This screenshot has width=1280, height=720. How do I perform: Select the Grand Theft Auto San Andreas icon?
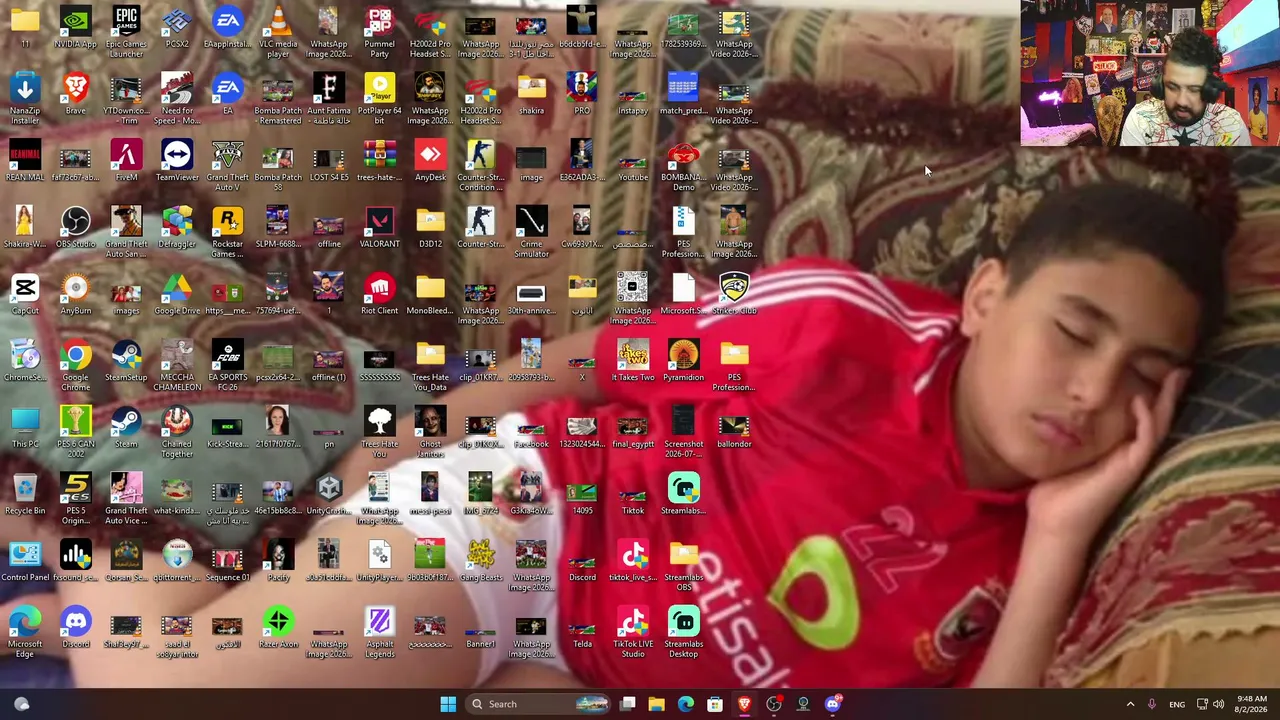click(126, 233)
